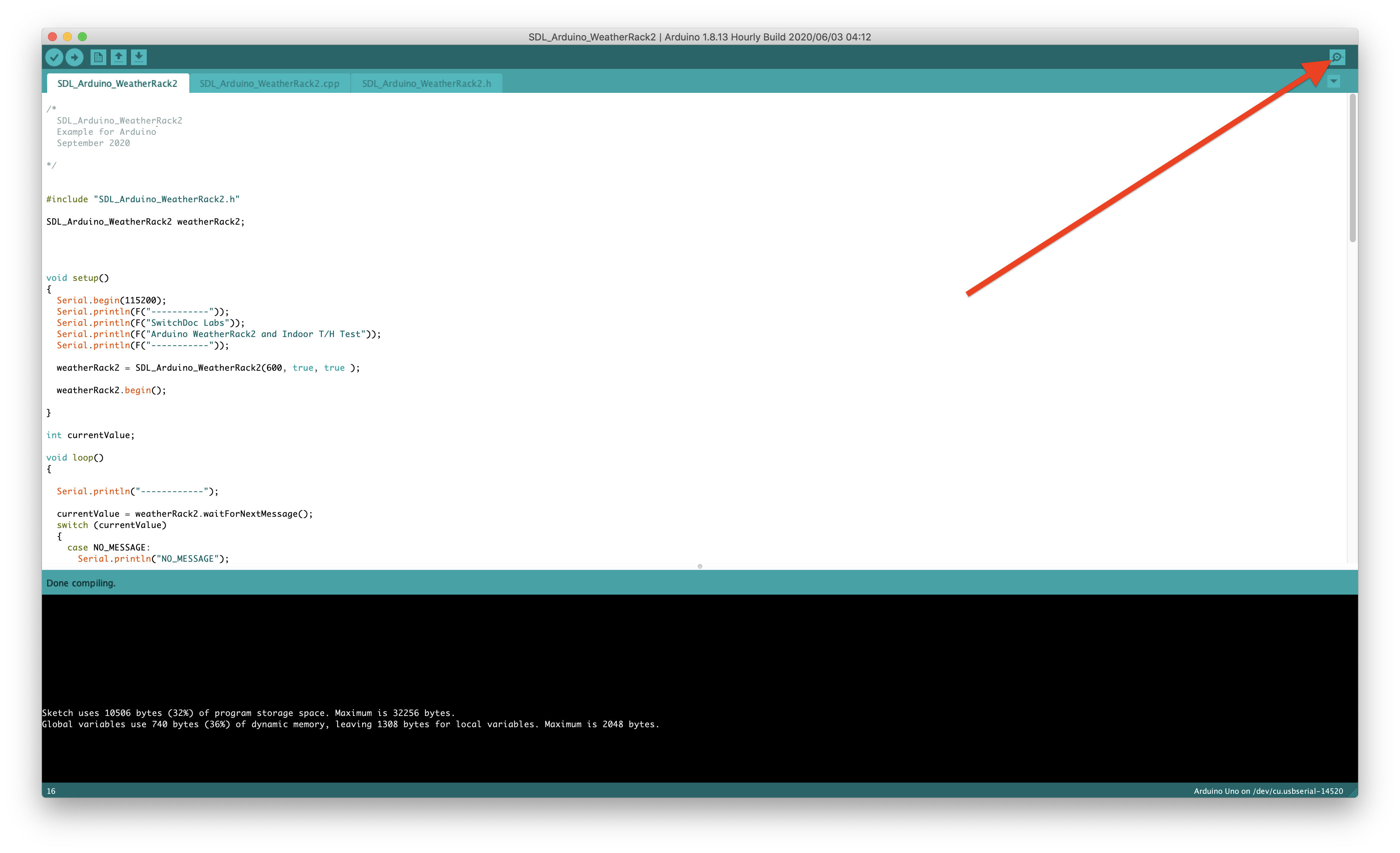The image size is (1400, 853).
Task: Click the editor vertical scrollbar thumb
Action: pyautogui.click(x=1353, y=168)
